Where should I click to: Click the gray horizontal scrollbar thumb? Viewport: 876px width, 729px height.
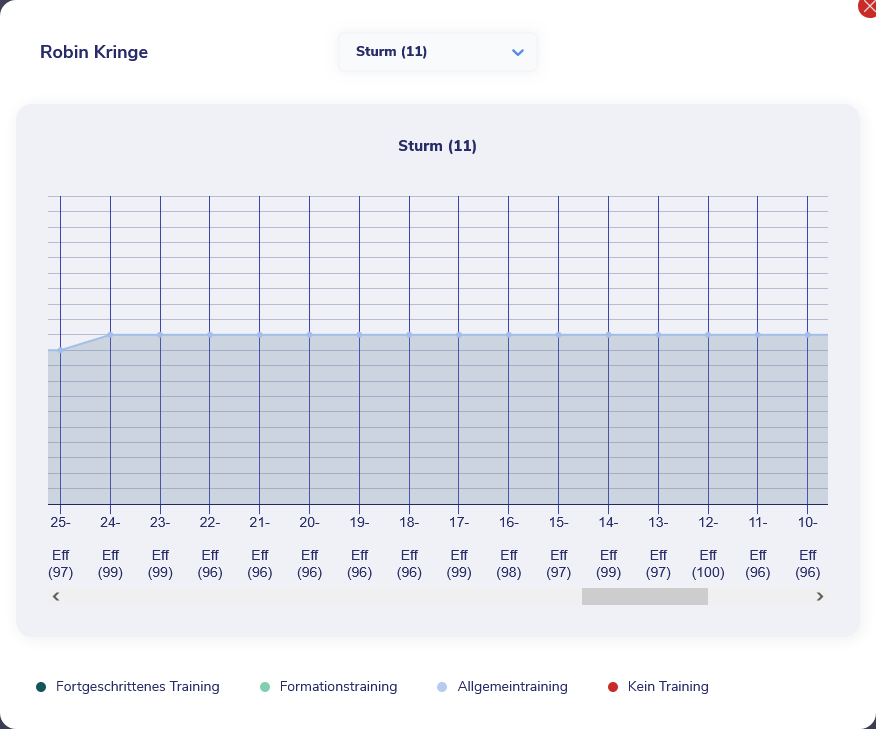(x=644, y=597)
